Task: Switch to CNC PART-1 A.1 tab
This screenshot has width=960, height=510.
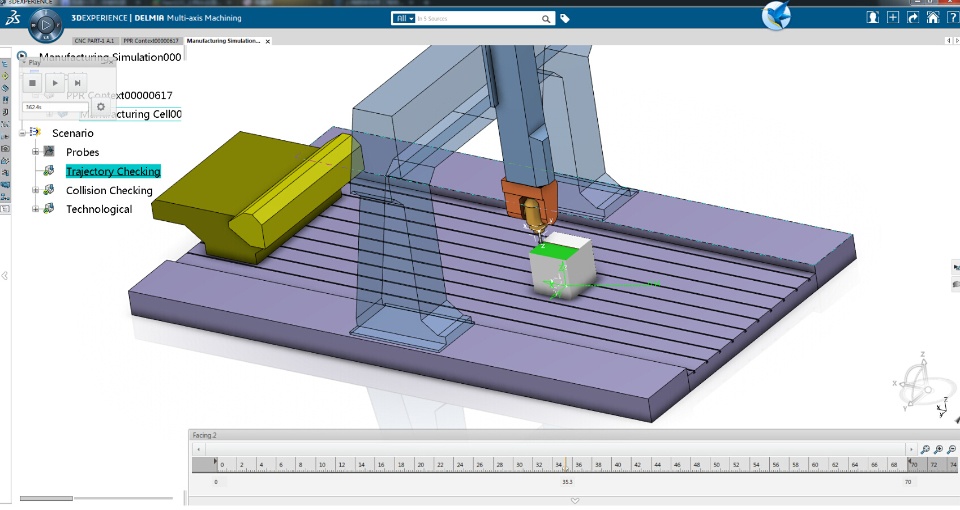Action: tap(94, 41)
